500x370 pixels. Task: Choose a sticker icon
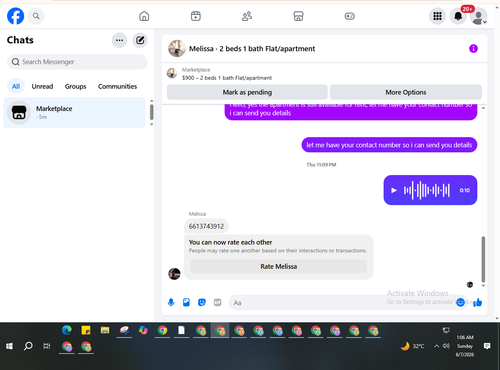pos(202,302)
